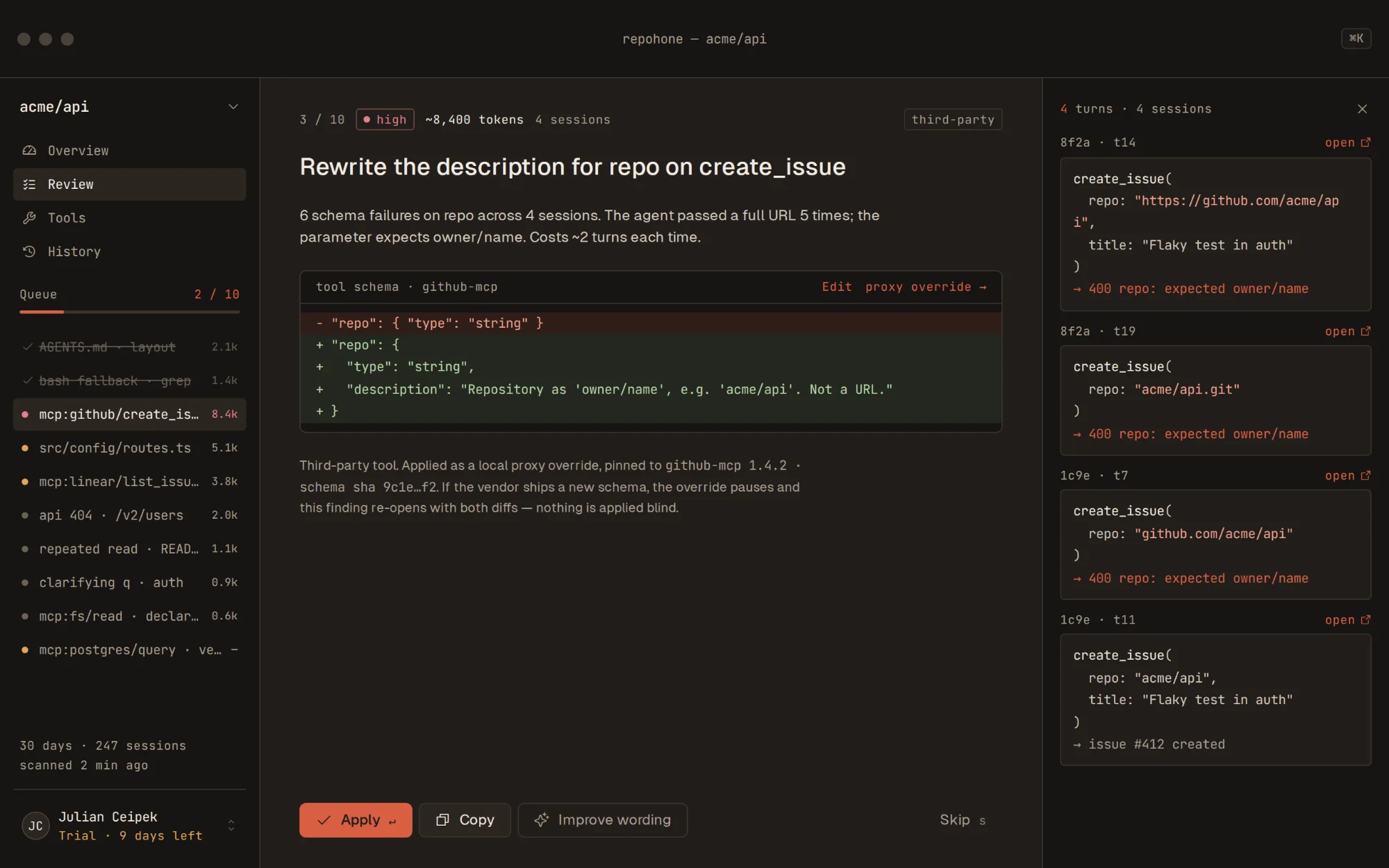Open api 404 /v2/users queue item
This screenshot has height=868, width=1389.
pyautogui.click(x=129, y=515)
